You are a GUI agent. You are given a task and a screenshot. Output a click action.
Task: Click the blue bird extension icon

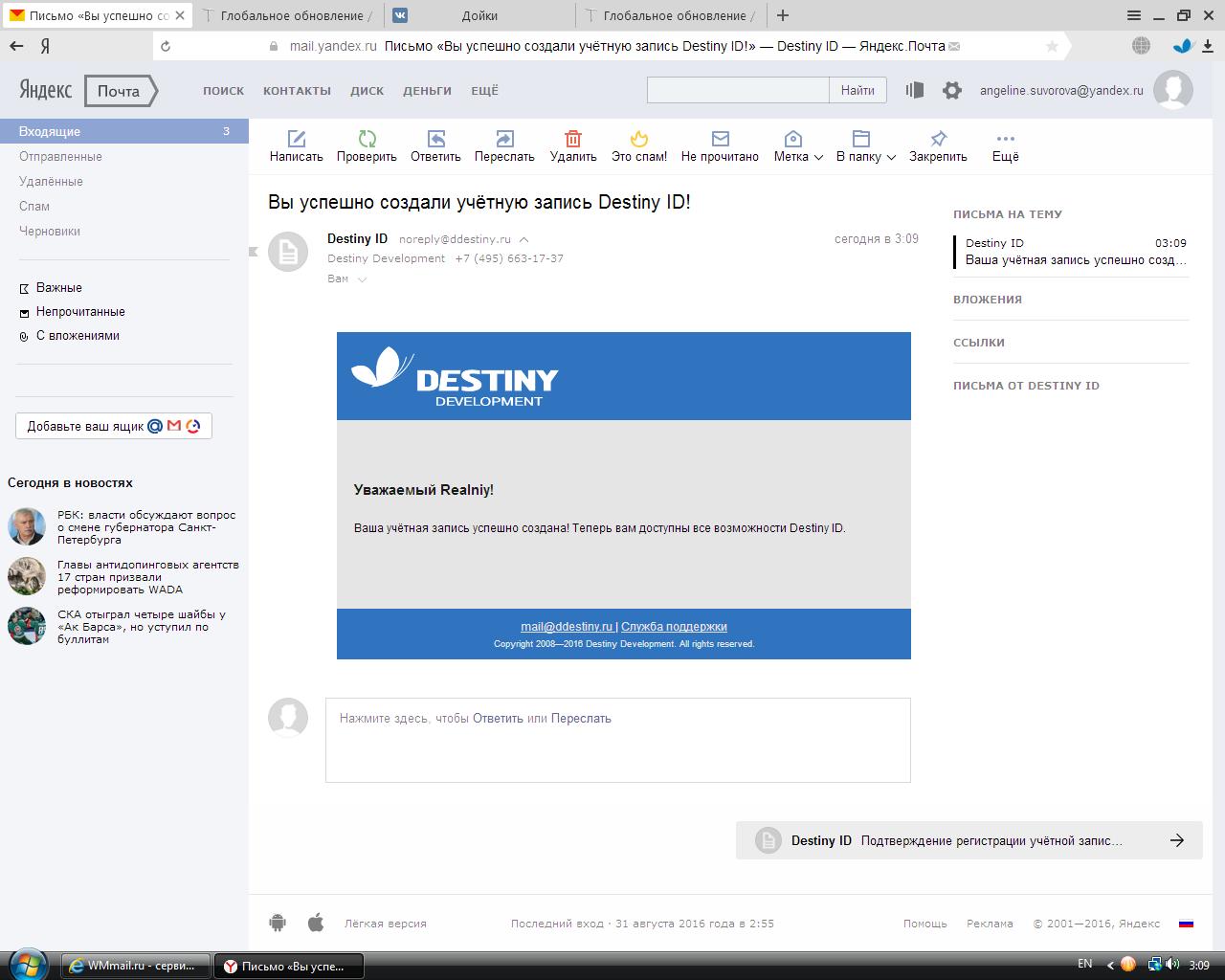coord(1183,46)
